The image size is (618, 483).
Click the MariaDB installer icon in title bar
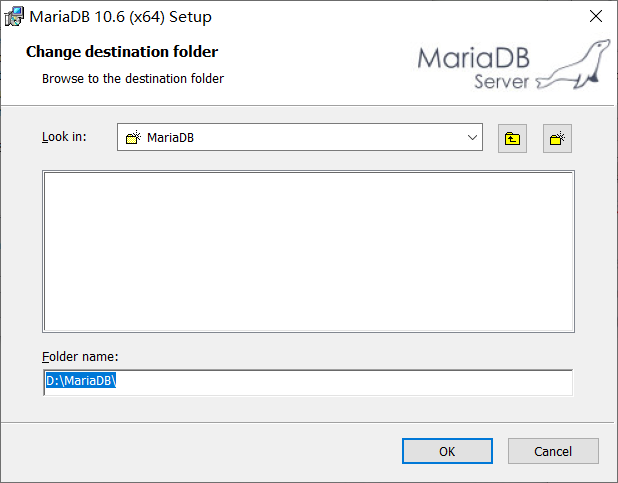coord(14,17)
